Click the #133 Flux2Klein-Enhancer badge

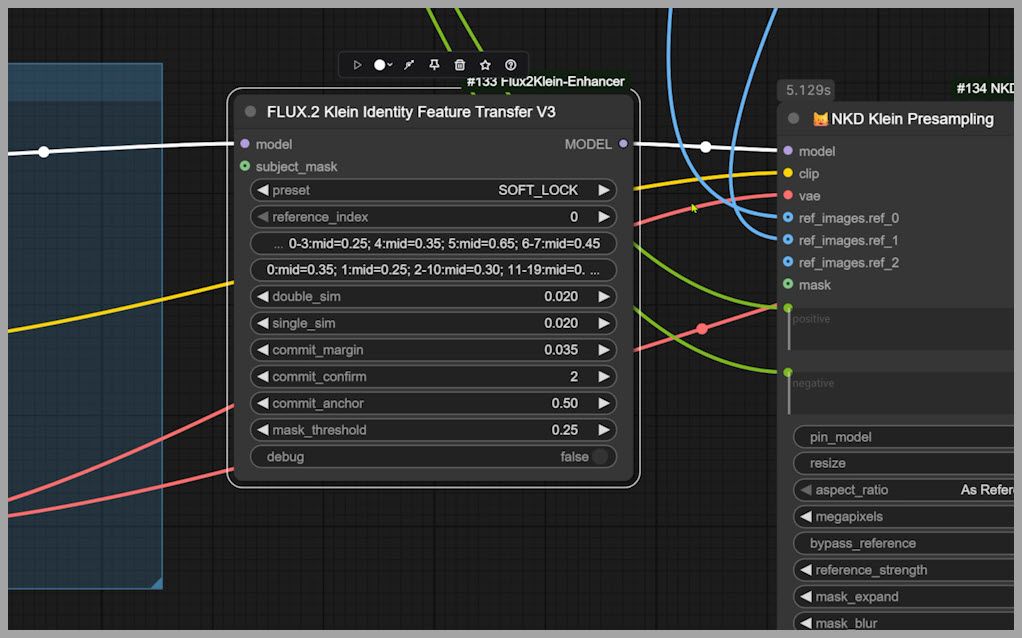pos(546,81)
